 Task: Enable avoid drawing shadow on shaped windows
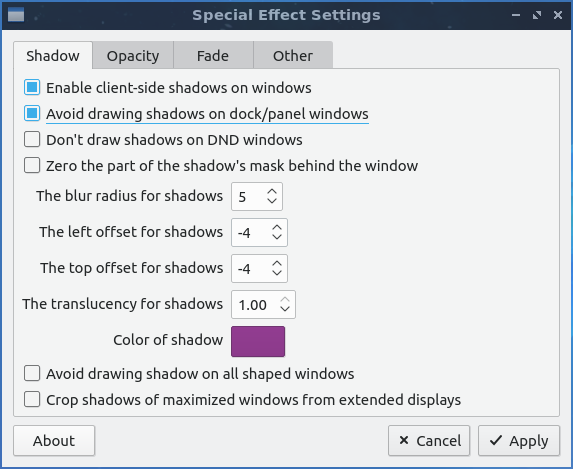tap(32, 374)
